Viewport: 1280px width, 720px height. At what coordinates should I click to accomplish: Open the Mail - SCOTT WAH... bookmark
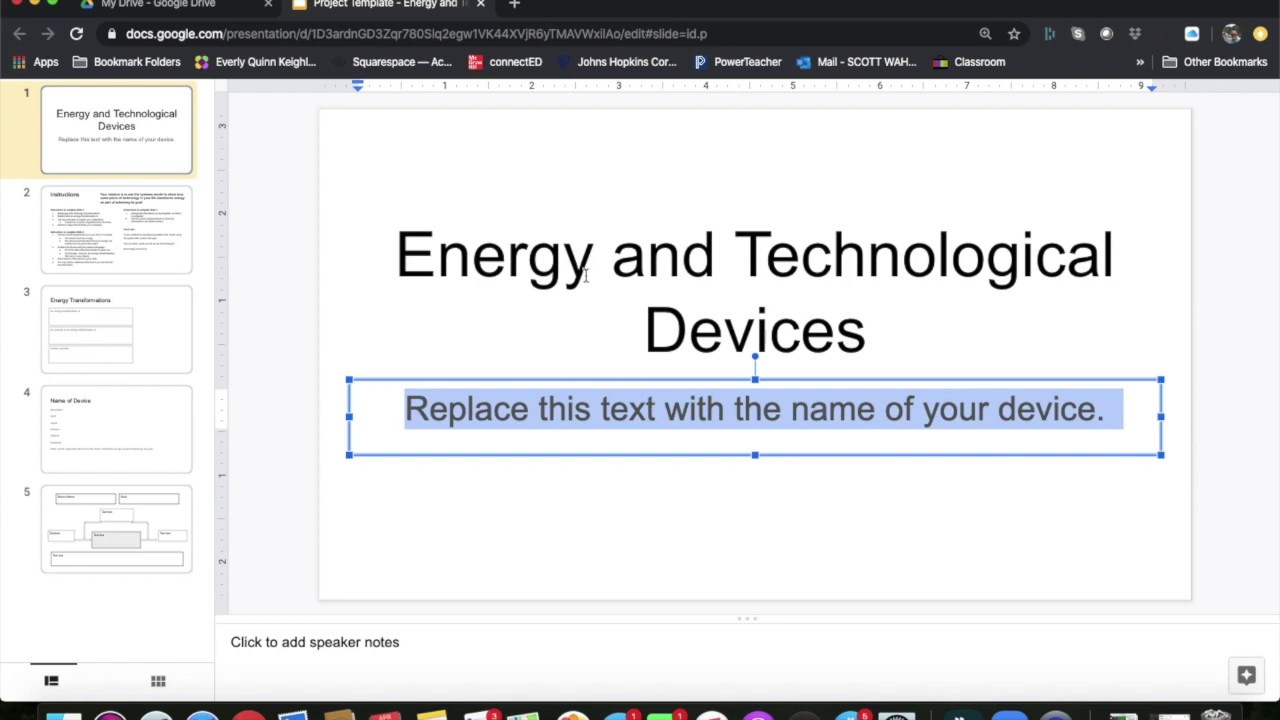856,62
